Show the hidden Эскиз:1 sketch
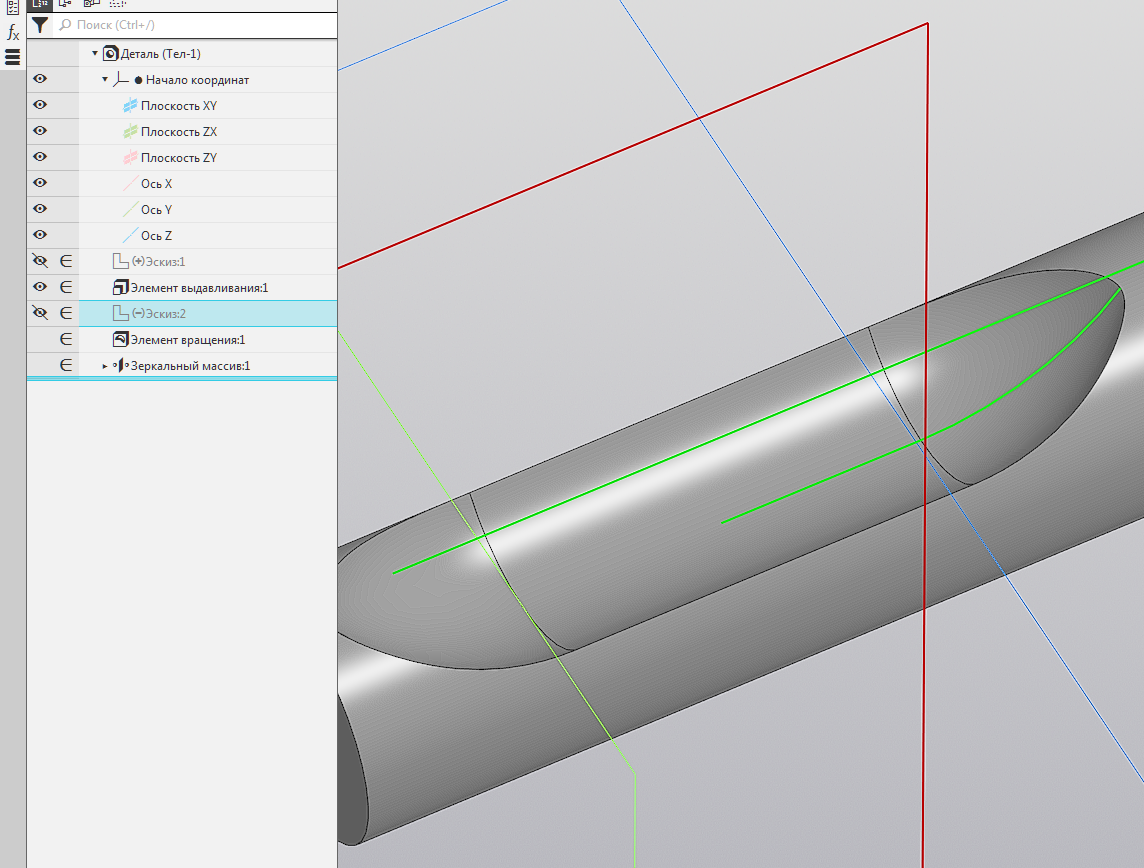The height and width of the screenshot is (868, 1144). click(40, 262)
